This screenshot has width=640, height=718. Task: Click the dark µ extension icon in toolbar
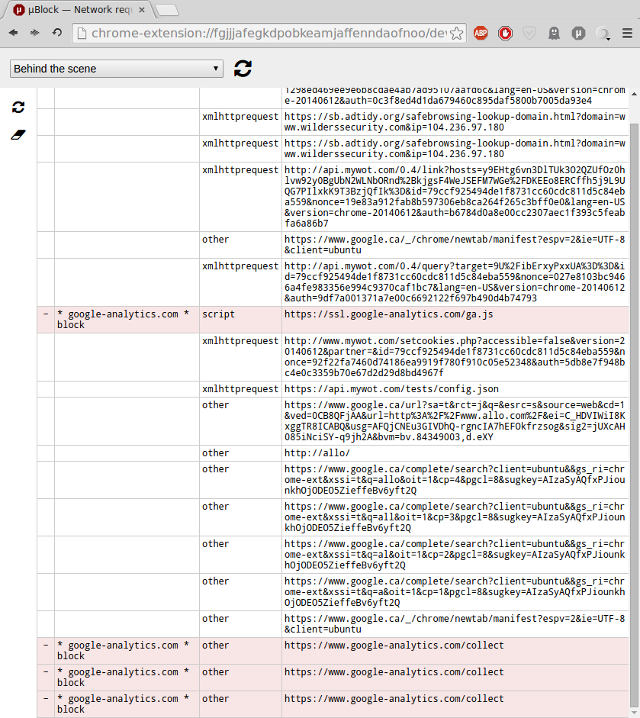point(577,33)
